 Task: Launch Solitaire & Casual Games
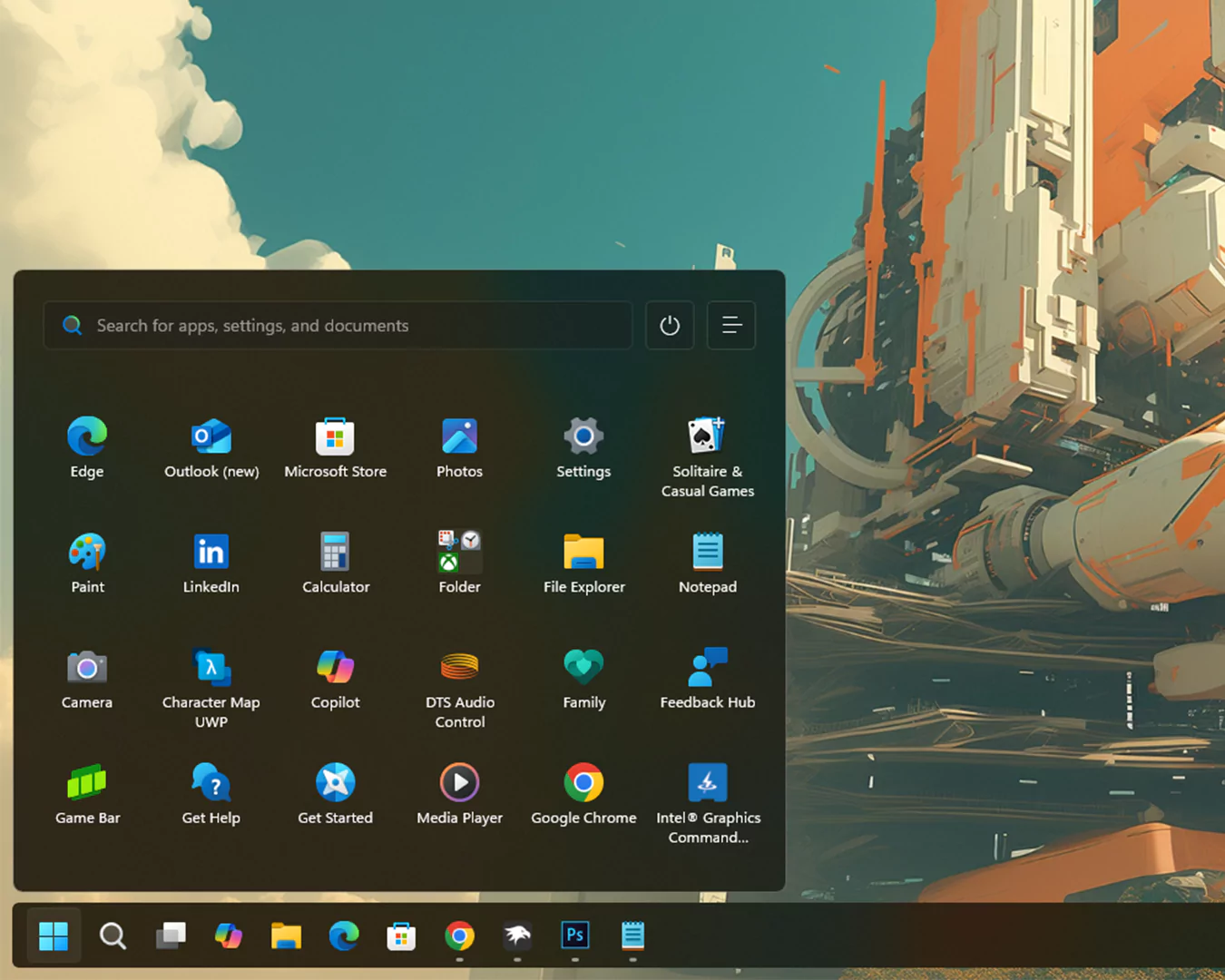(708, 457)
